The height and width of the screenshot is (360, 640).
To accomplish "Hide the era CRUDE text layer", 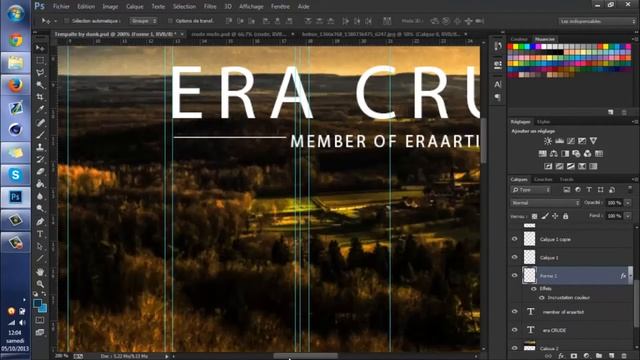I will click(515, 330).
